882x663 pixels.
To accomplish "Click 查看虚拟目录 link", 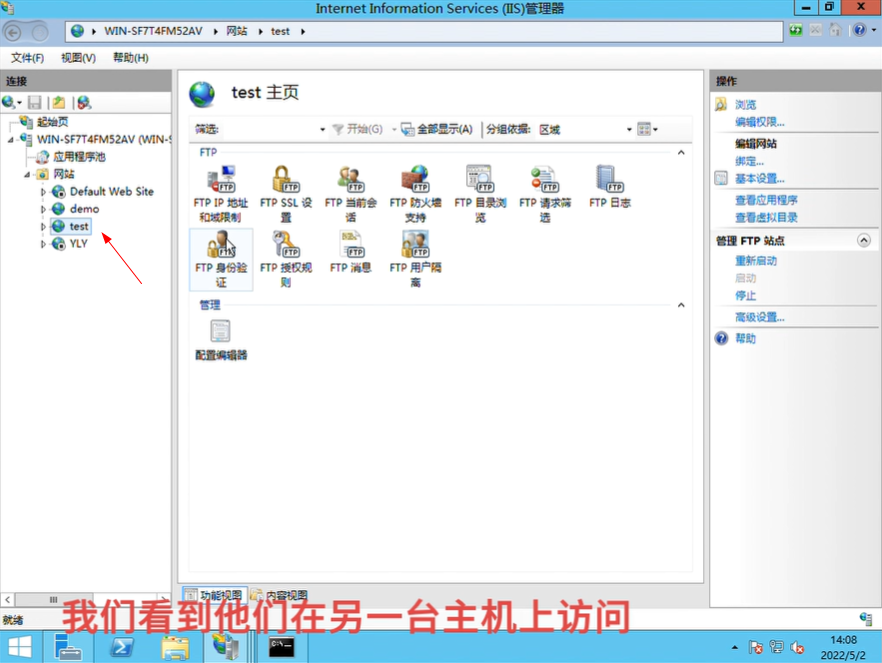I will click(766, 218).
